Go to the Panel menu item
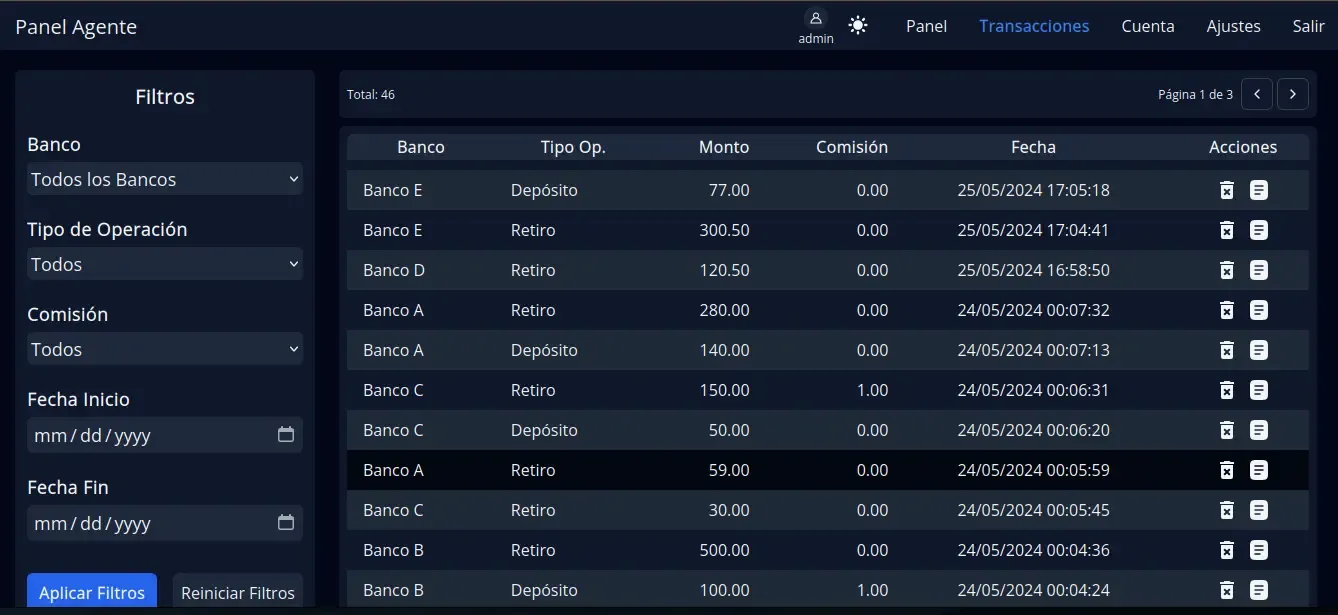The height and width of the screenshot is (615, 1338). pos(926,26)
